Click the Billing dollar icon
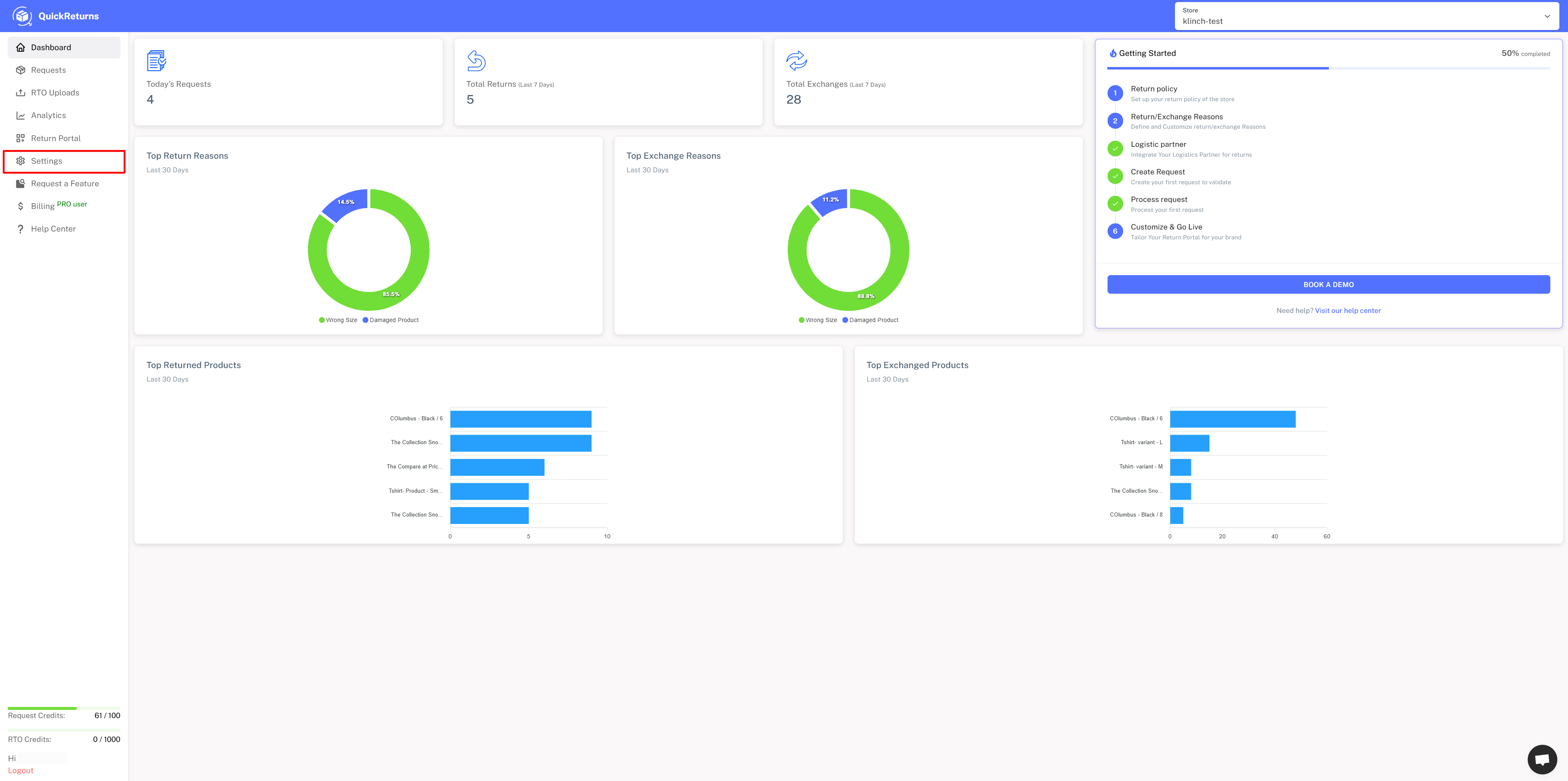Screen dimensions: 1568x781 21,206
